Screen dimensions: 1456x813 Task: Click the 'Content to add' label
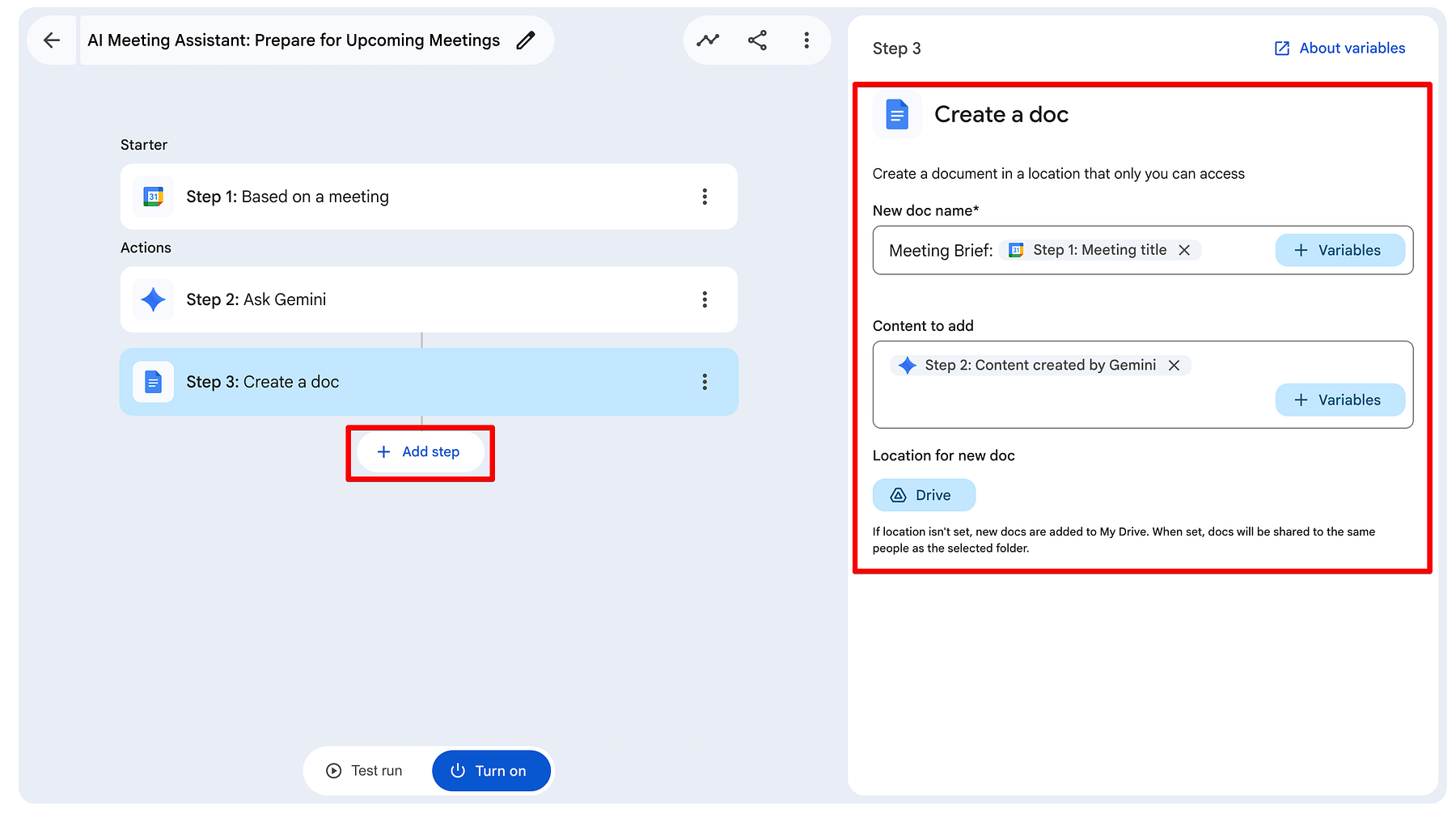pos(923,326)
